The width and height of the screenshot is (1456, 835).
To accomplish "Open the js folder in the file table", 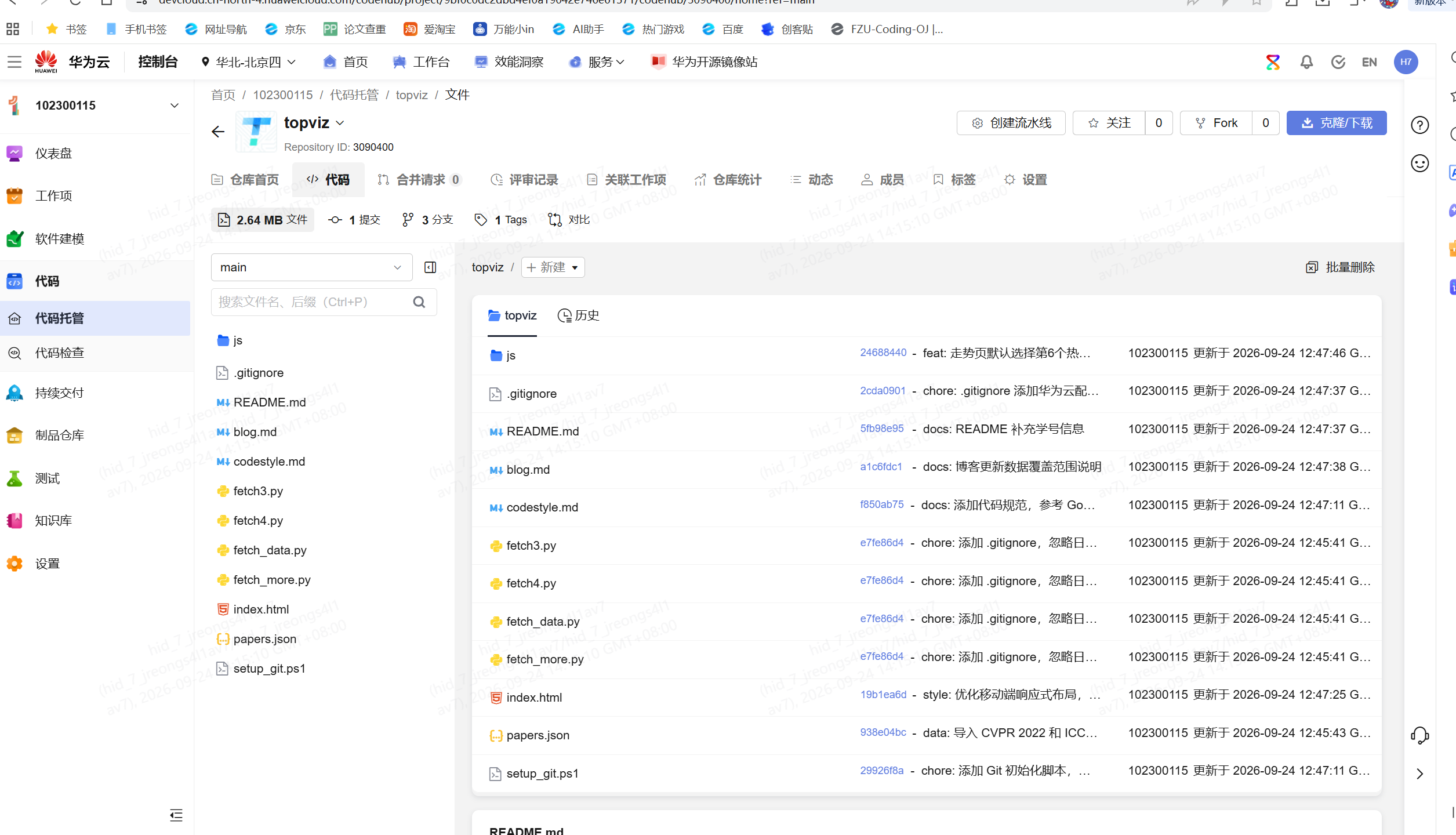I will [x=510, y=355].
